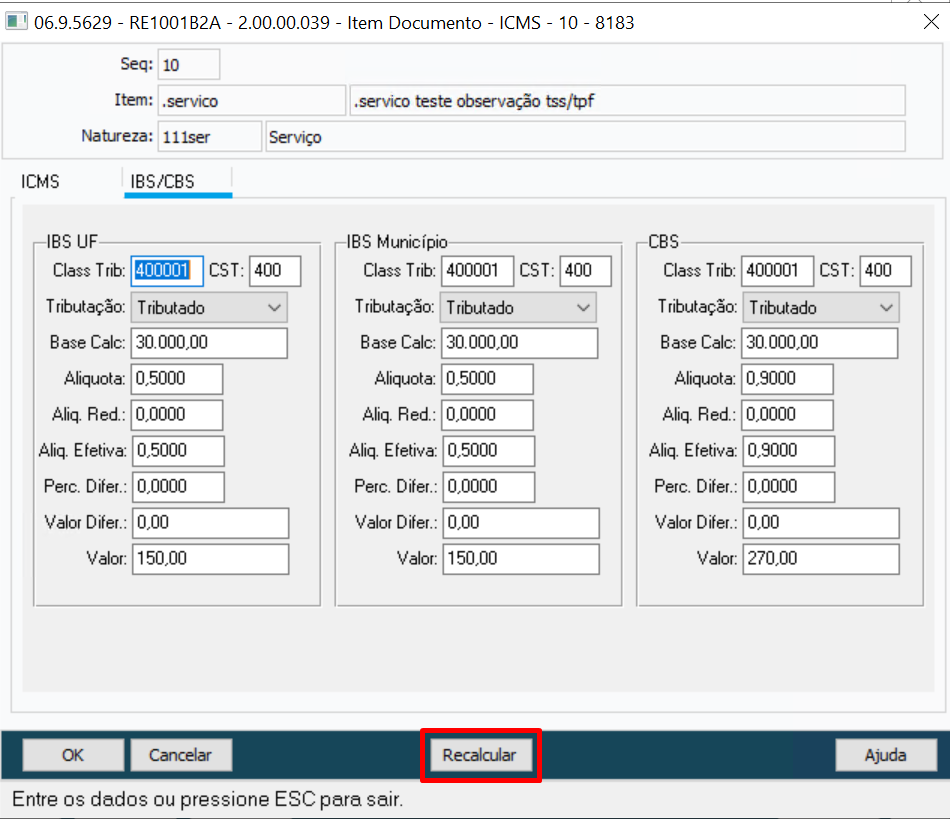Click the application icon in the title bar
The image size is (950, 819).
click(x=16, y=22)
